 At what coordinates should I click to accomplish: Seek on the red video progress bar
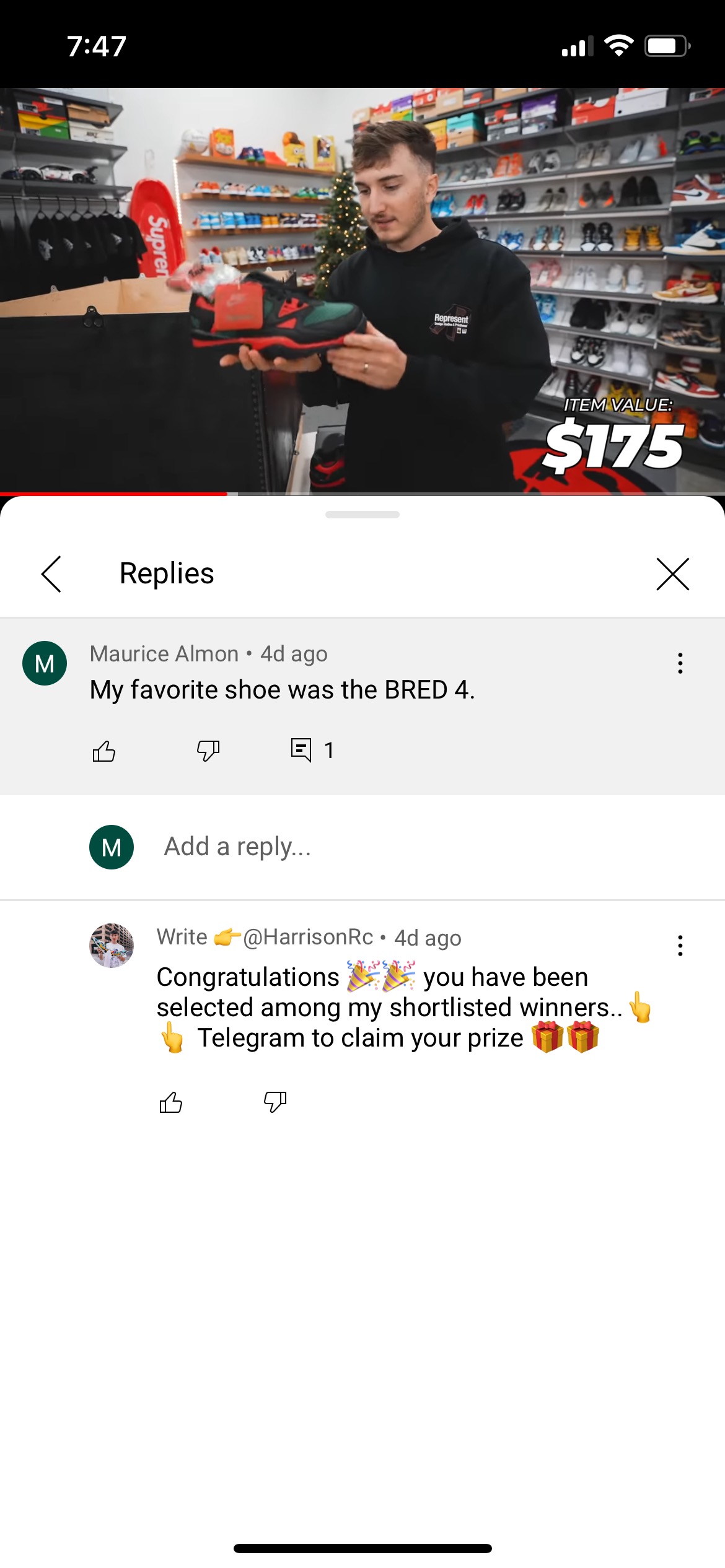coord(362,494)
